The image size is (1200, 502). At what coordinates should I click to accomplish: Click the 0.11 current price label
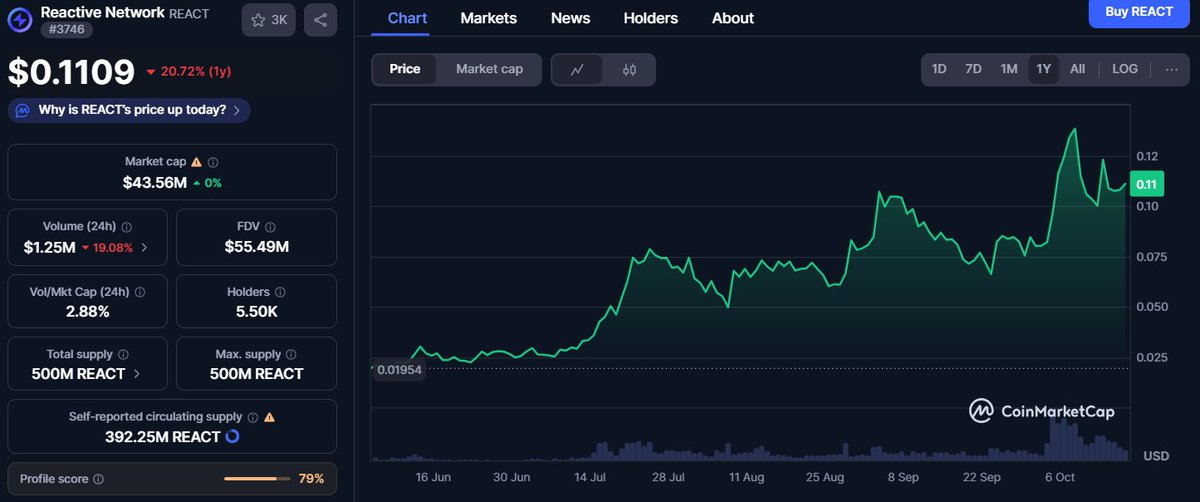[x=1146, y=184]
